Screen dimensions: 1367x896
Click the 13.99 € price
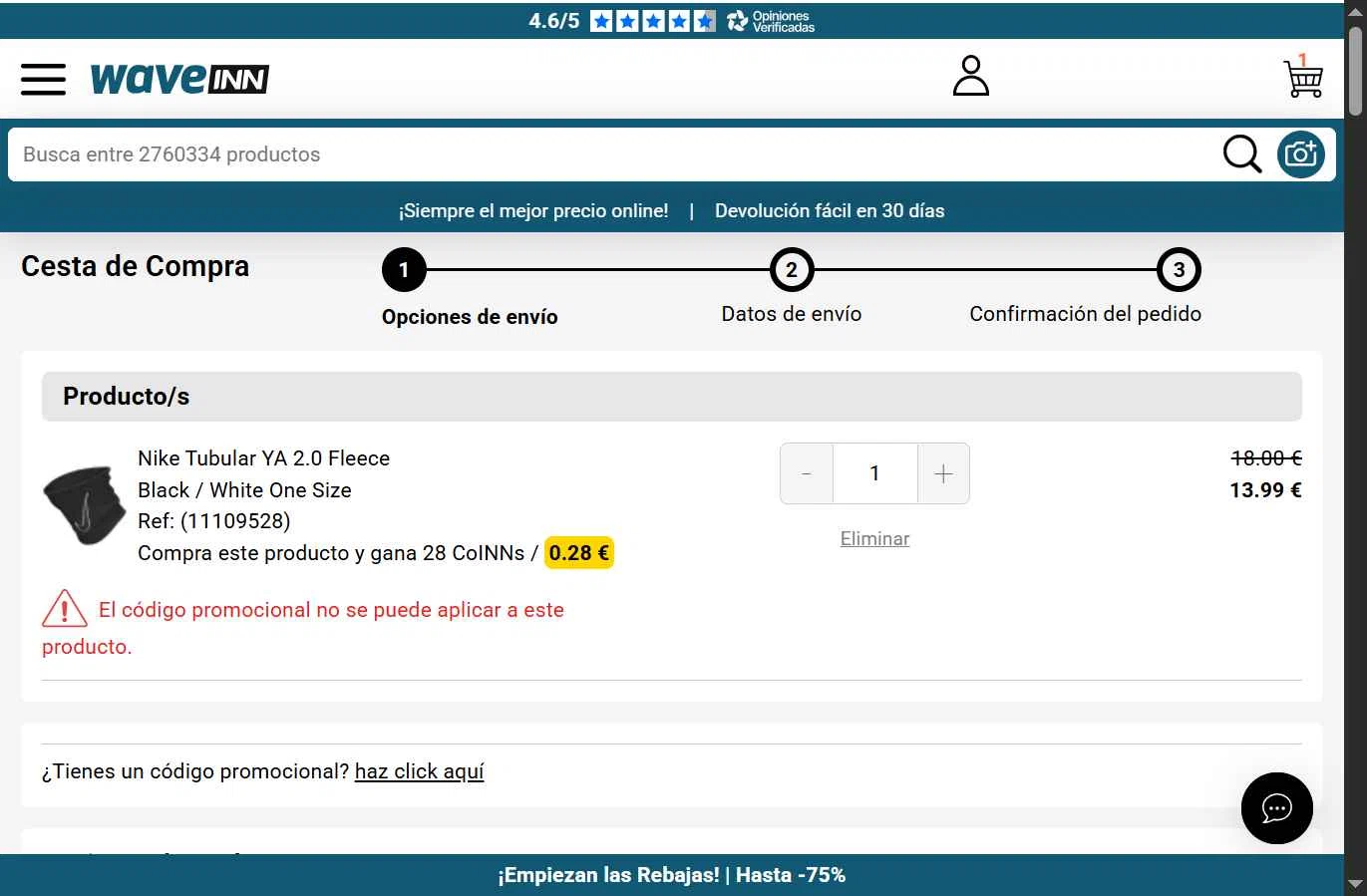pyautogui.click(x=1265, y=489)
